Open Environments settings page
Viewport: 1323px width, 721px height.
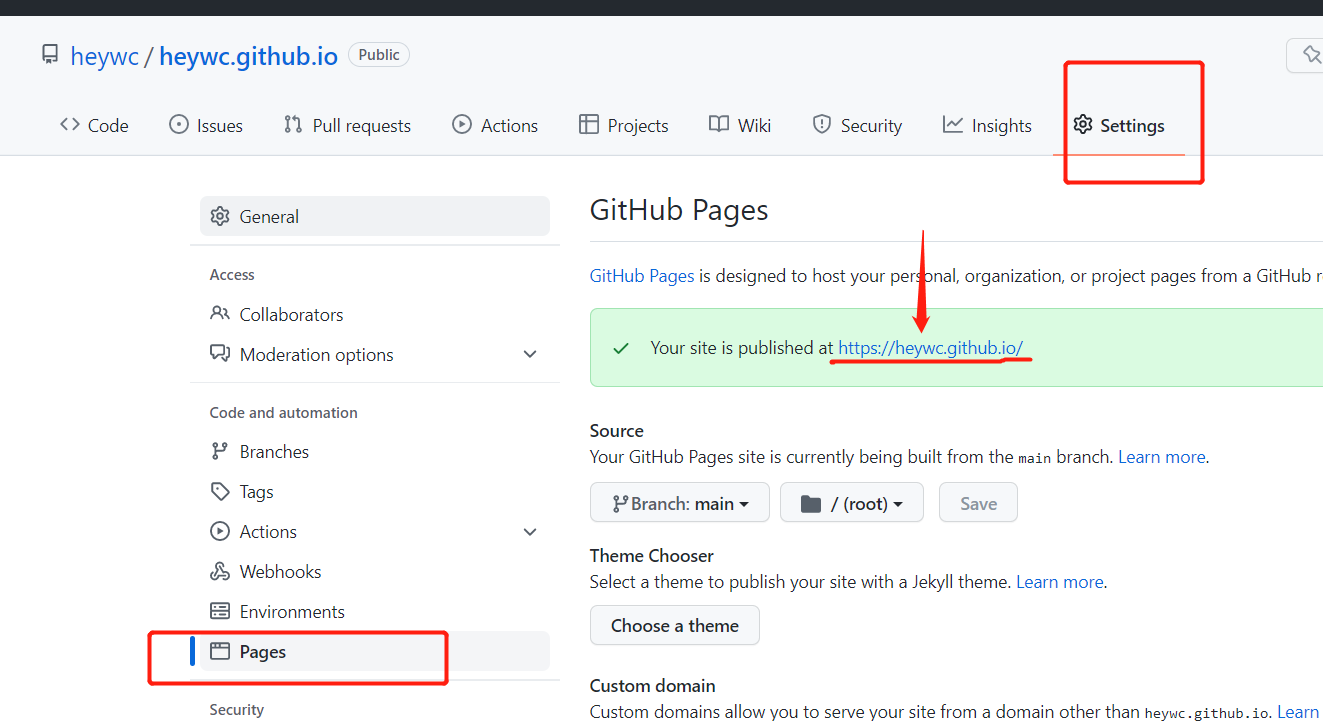tap(375, 612)
